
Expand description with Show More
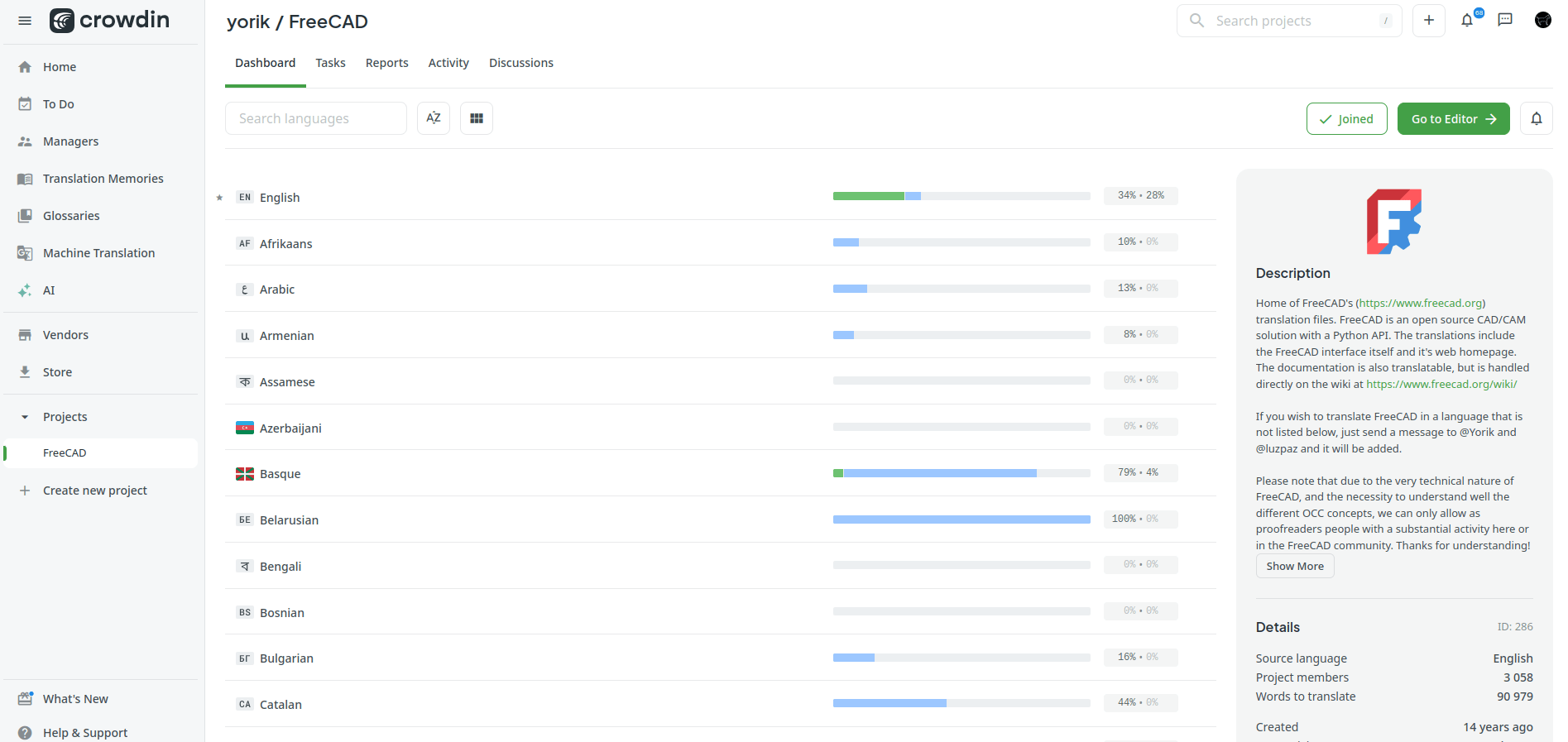pyautogui.click(x=1294, y=567)
